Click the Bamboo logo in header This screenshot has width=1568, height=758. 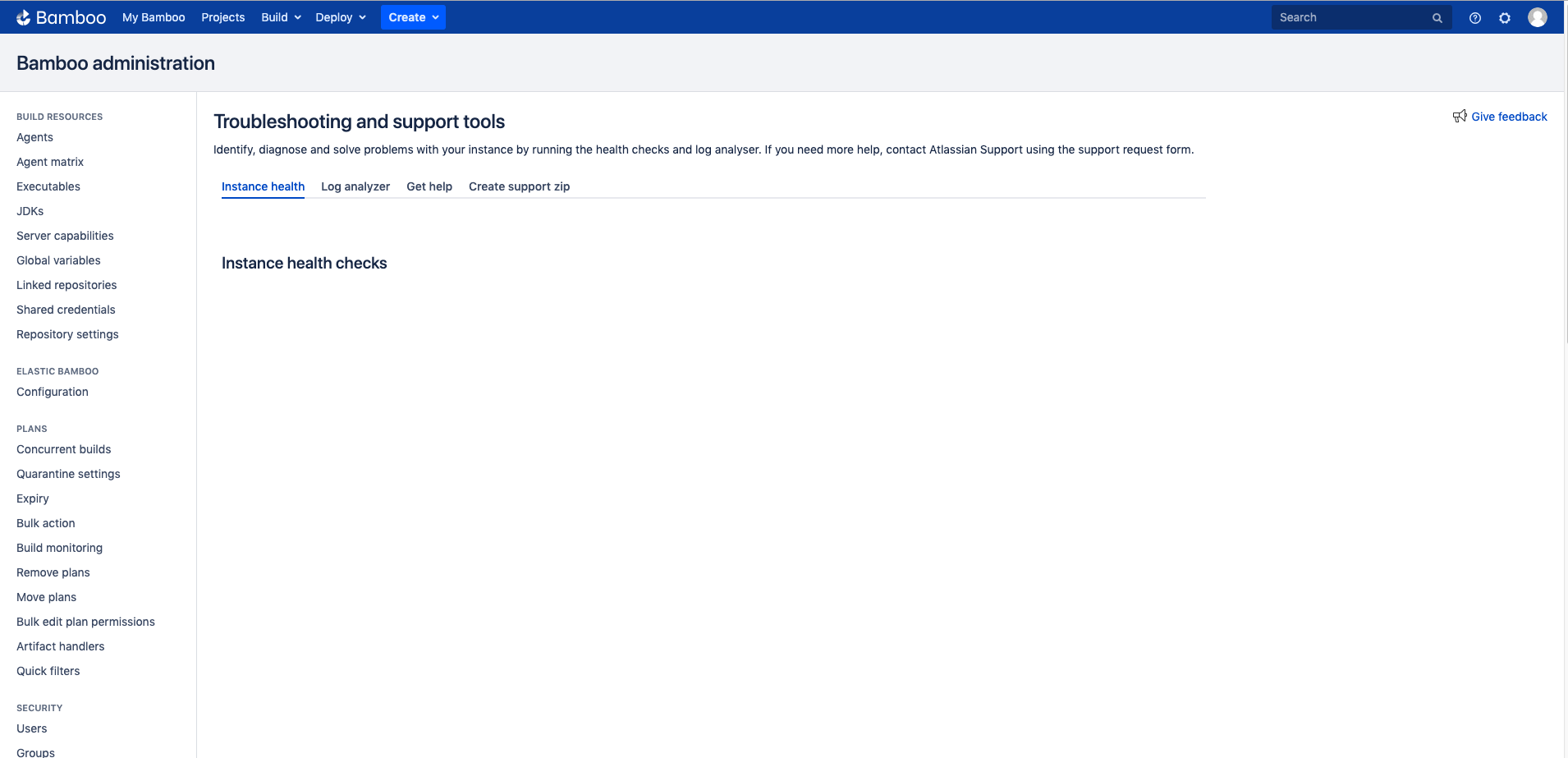tap(62, 17)
